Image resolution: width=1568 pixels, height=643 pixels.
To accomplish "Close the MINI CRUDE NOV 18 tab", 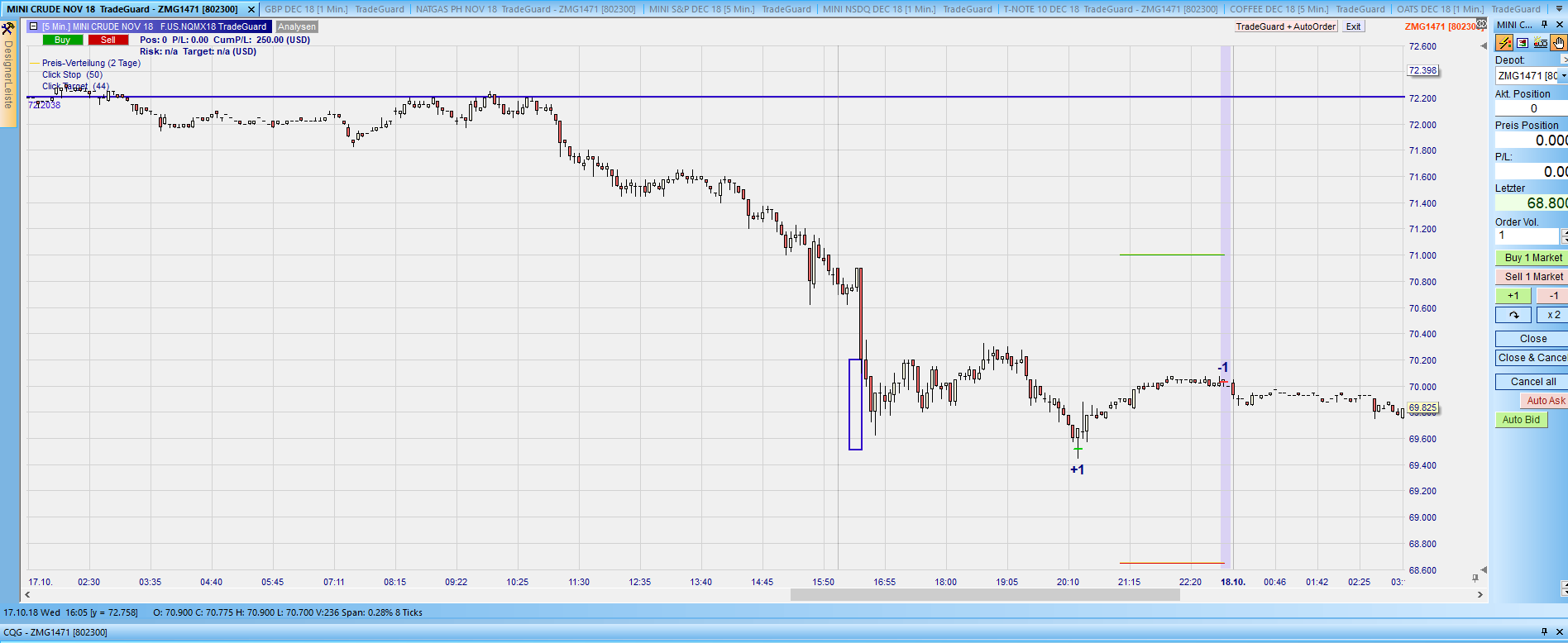I will point(251,9).
